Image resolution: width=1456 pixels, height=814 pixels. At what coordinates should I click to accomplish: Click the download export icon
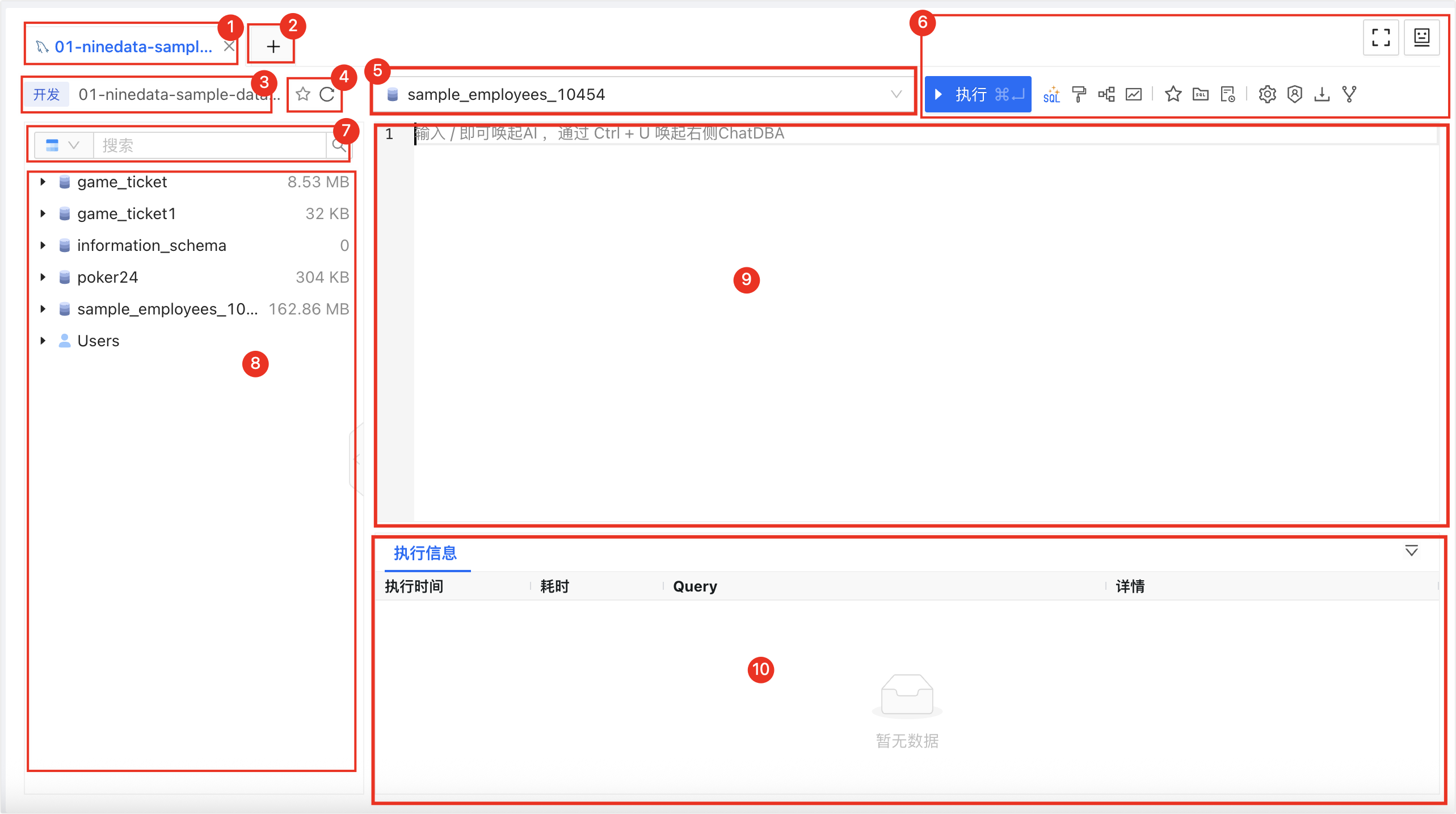[1322, 94]
